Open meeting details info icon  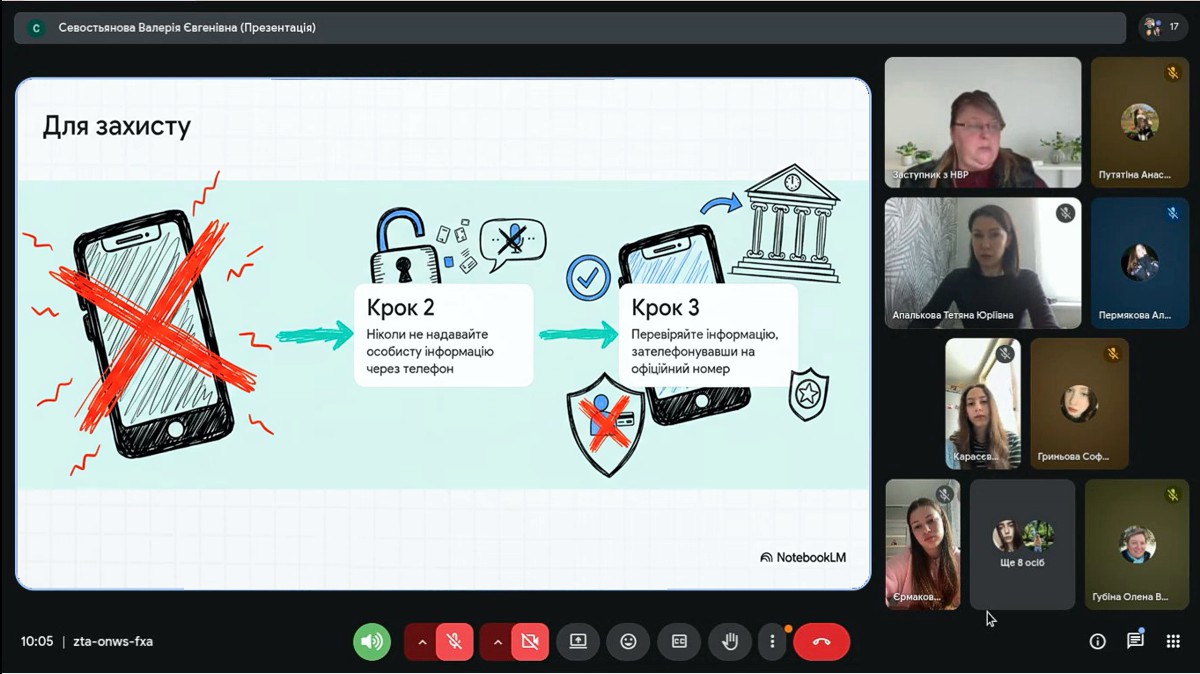1097,641
